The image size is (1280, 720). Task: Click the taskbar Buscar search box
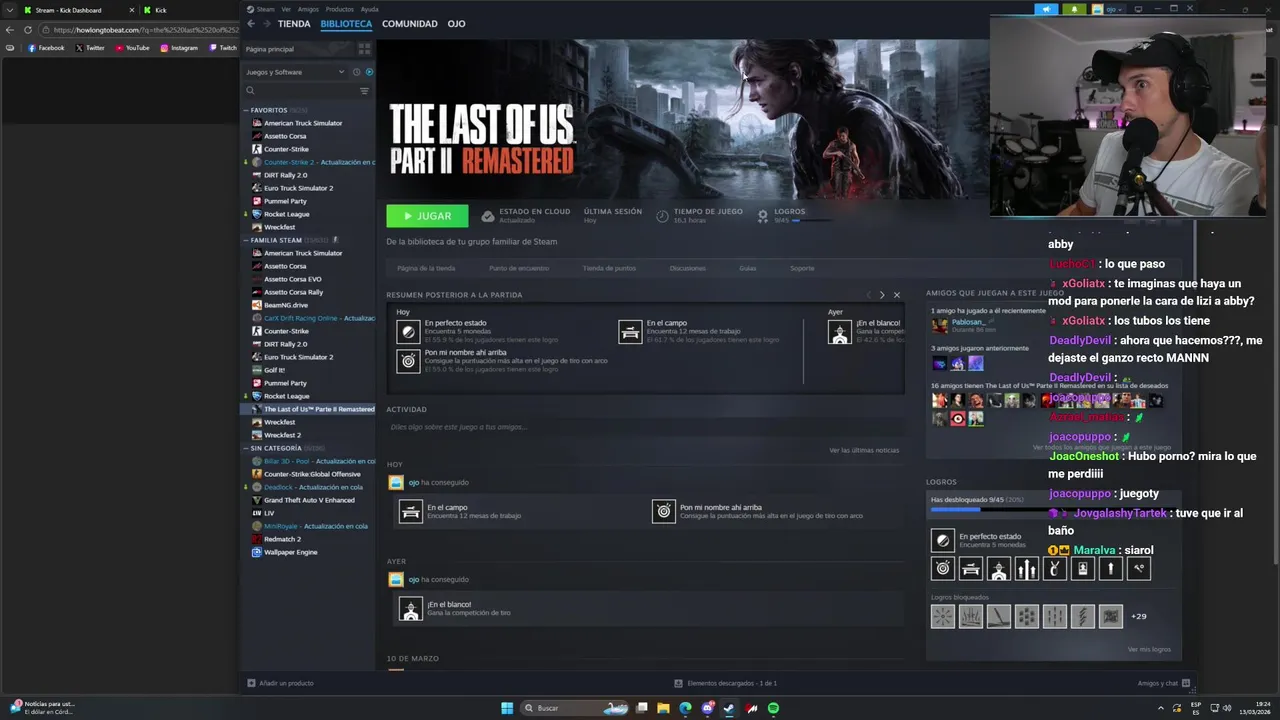(577, 708)
